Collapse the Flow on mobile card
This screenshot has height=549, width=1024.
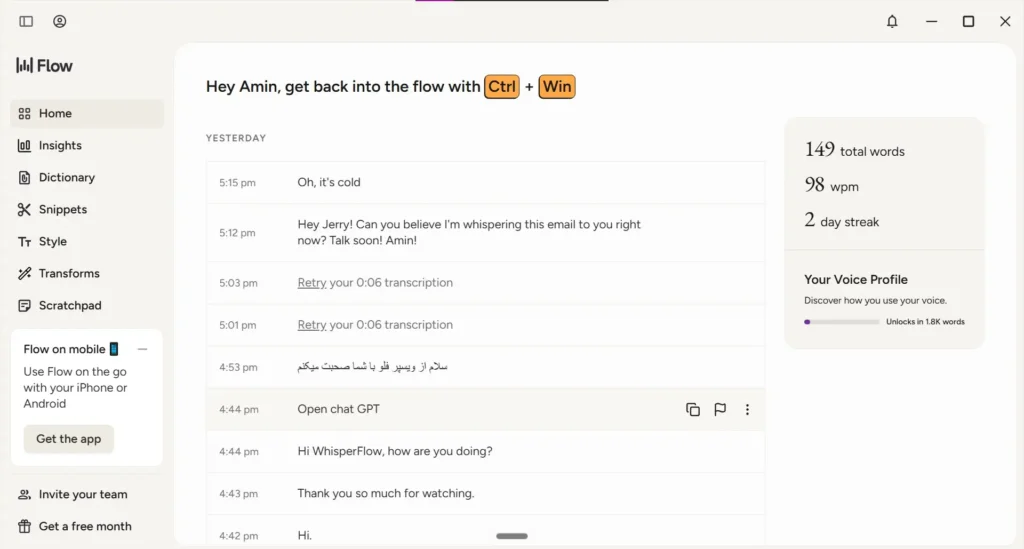pos(142,349)
